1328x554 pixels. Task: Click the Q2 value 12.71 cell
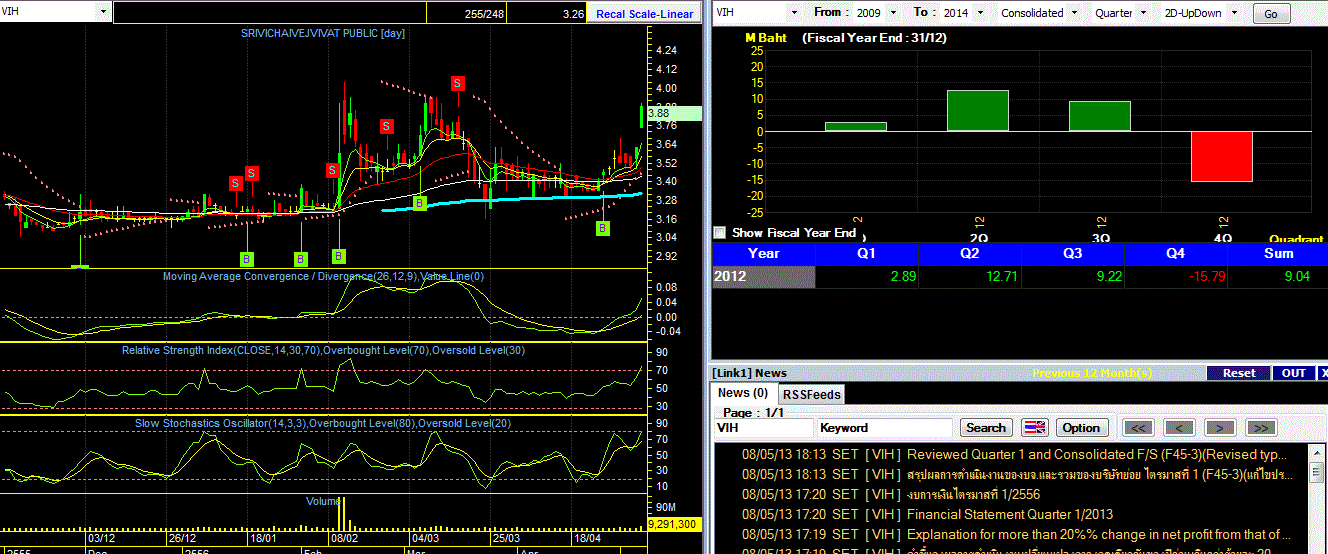[969, 277]
